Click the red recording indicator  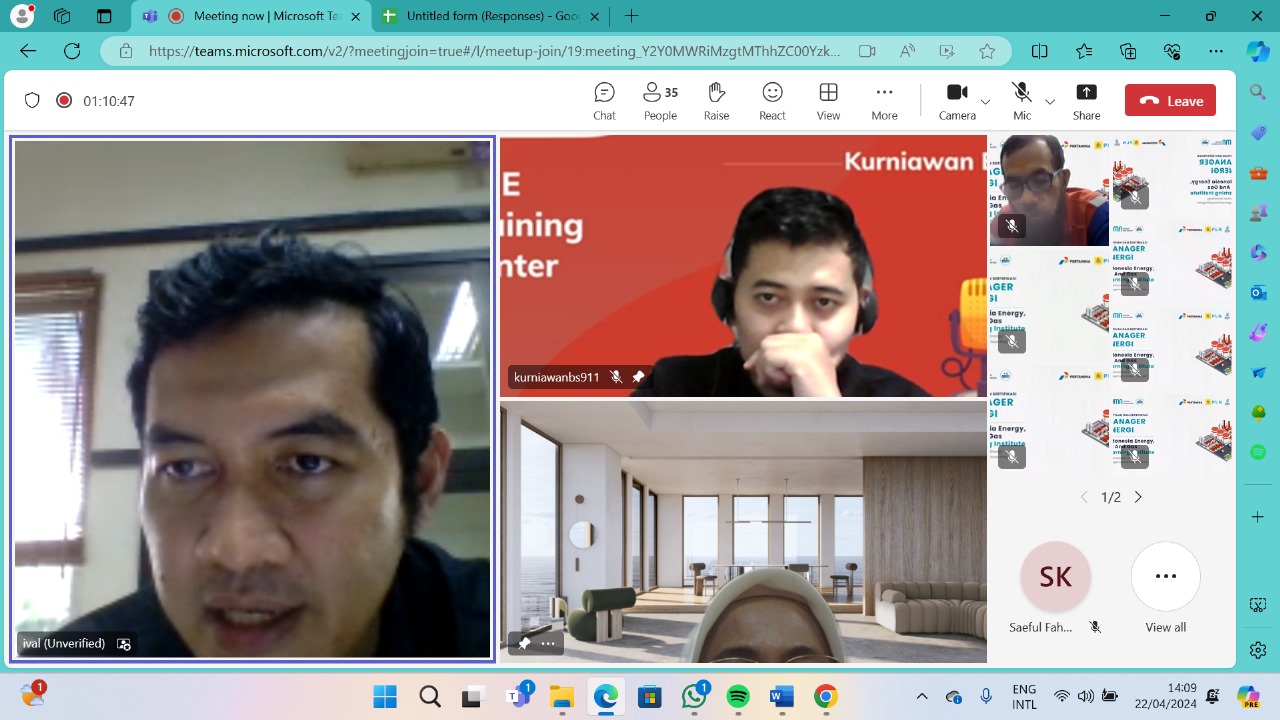(64, 100)
